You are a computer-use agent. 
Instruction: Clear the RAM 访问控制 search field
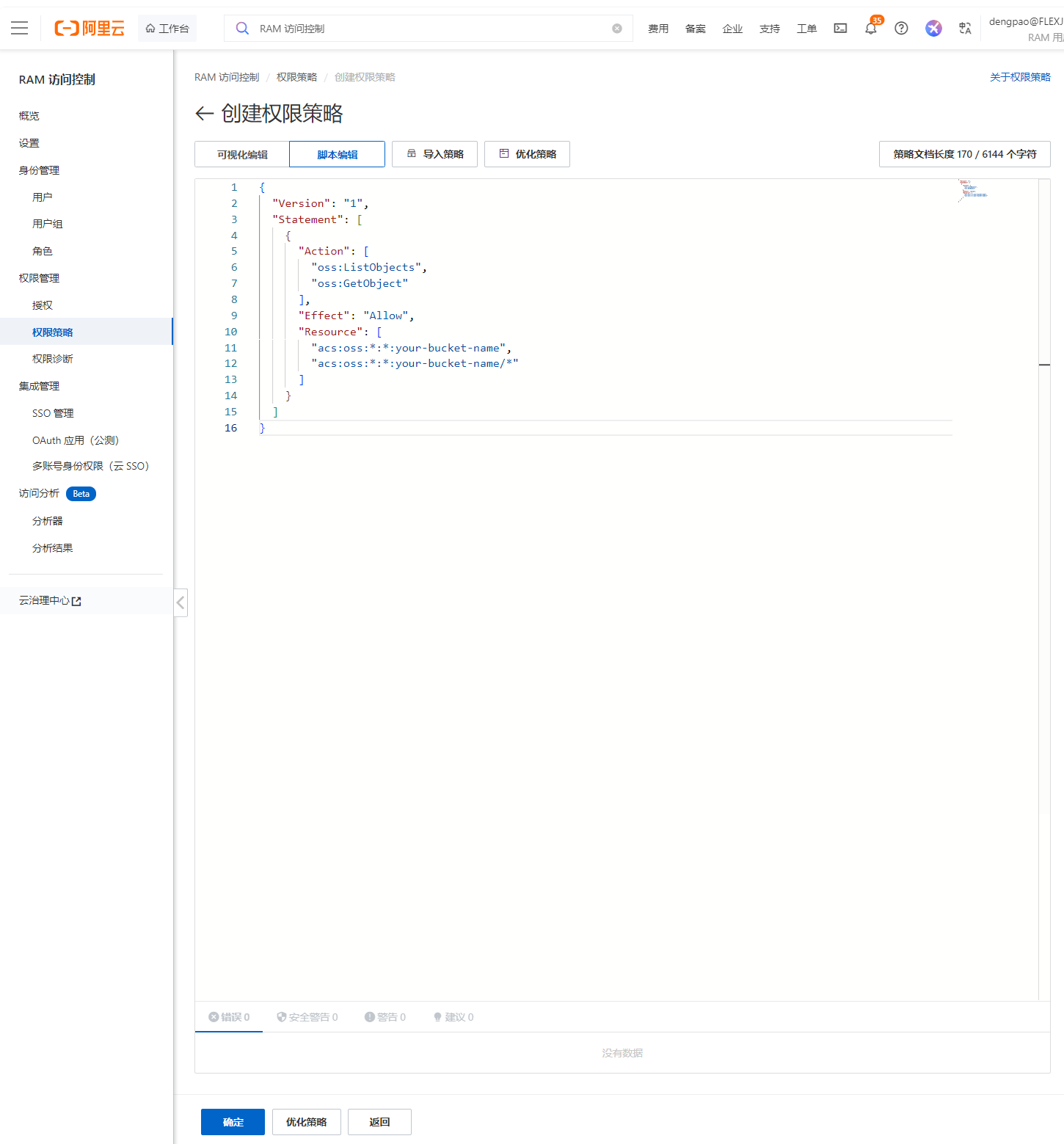click(x=617, y=29)
